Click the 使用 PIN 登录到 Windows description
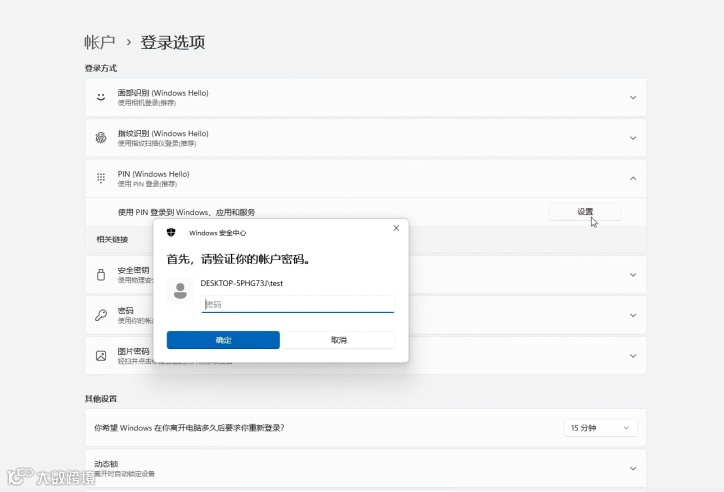724x492 pixels. [186, 212]
